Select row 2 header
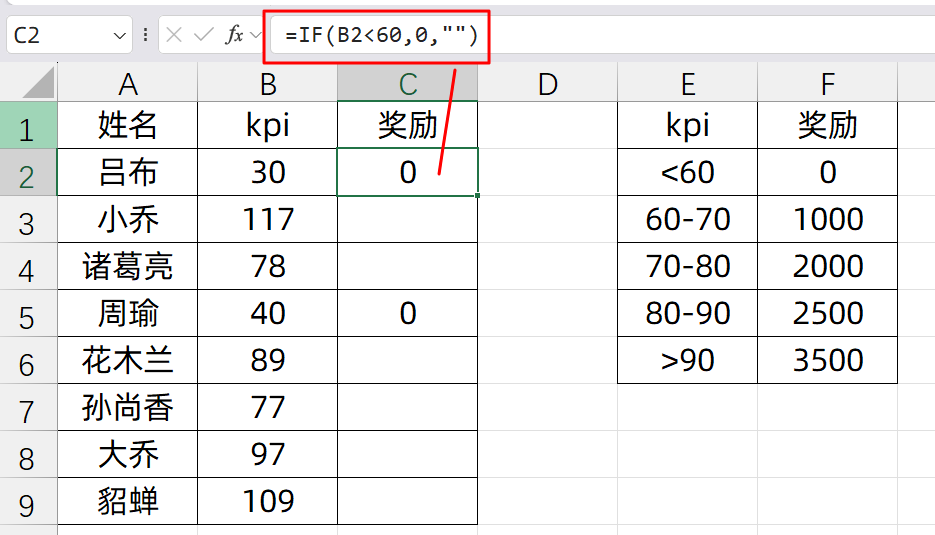935x535 pixels. 28,172
